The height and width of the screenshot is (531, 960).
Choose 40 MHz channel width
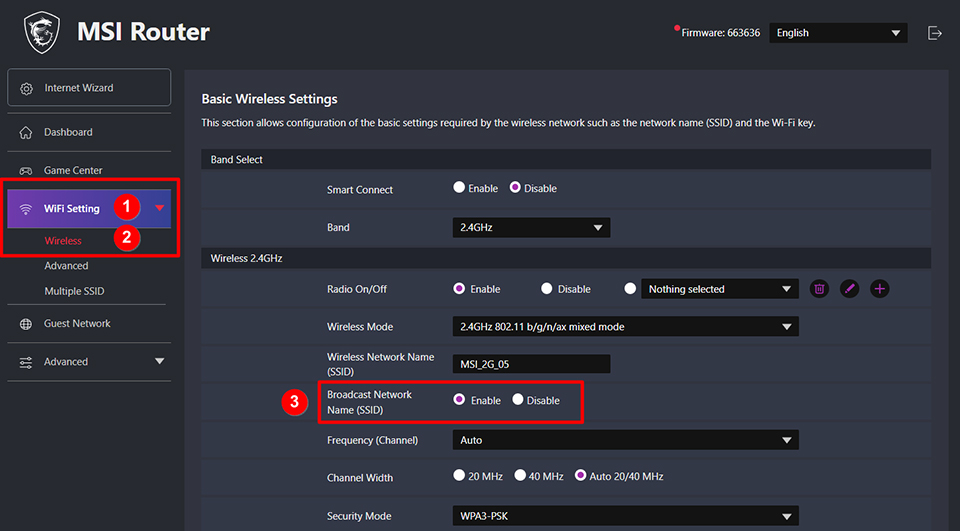[520, 475]
